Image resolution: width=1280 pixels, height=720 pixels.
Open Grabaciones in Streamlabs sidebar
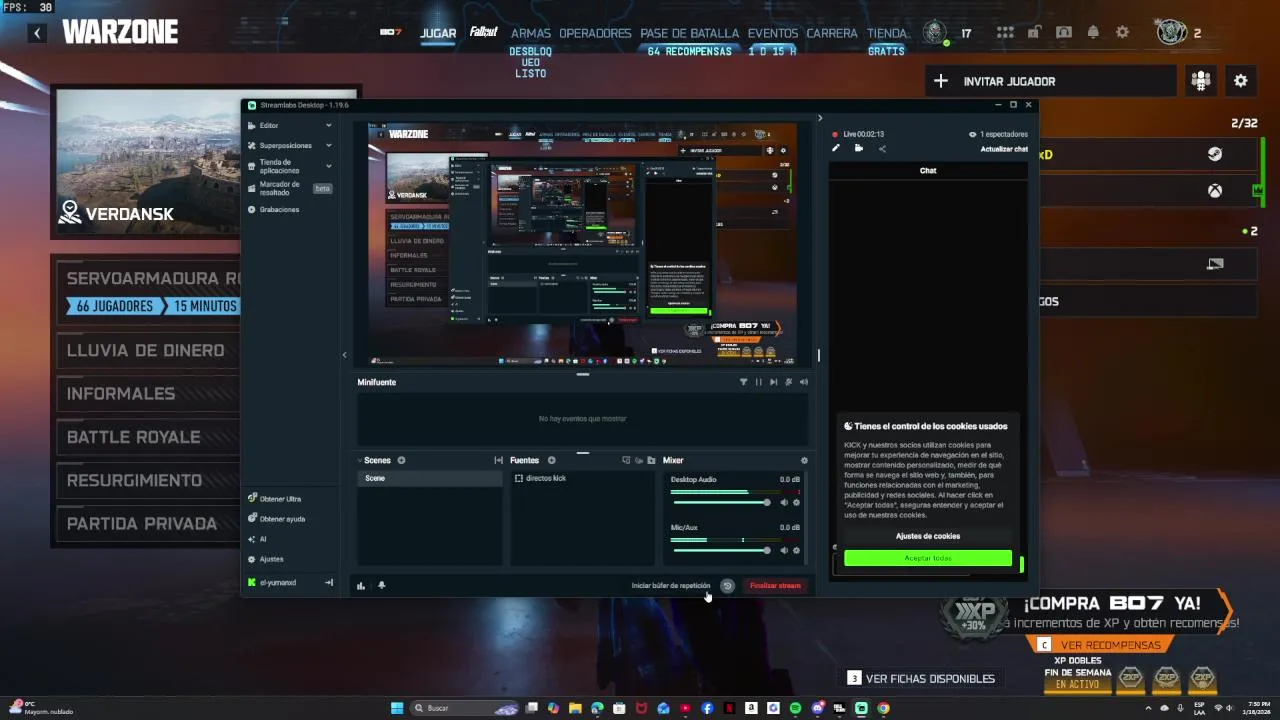[x=279, y=209]
